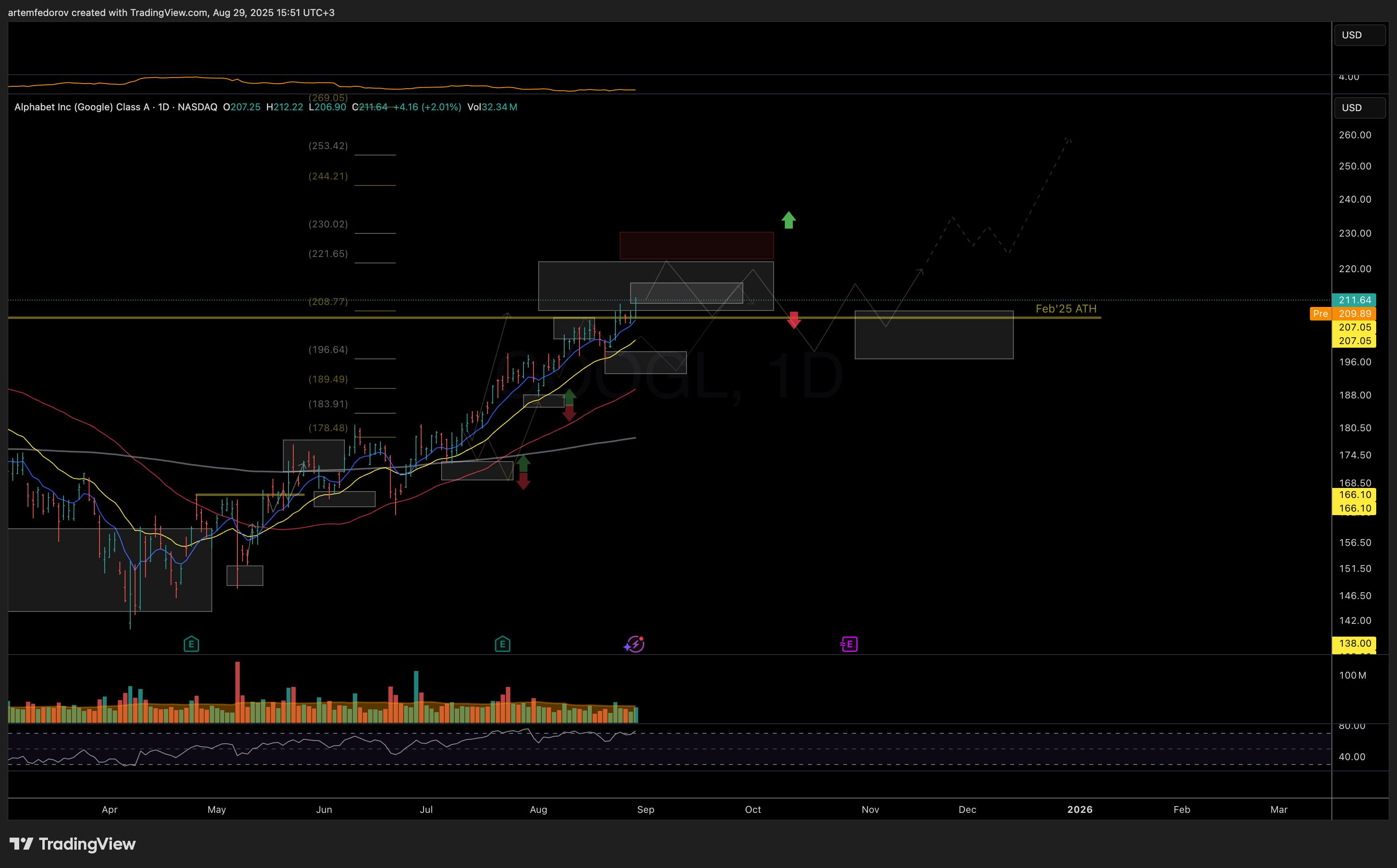Click the open value O207.25
Image resolution: width=1397 pixels, height=868 pixels.
tap(242, 107)
